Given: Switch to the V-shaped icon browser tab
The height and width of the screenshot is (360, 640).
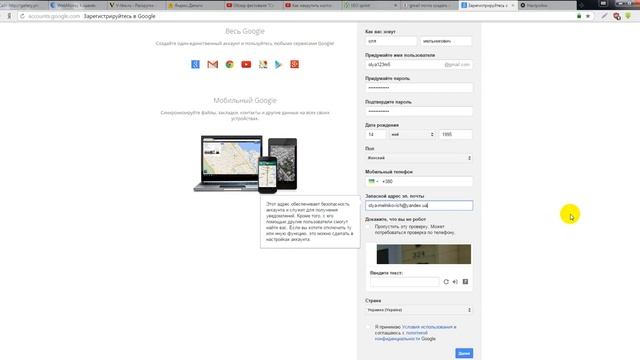Looking at the screenshot, I should 135,5.
